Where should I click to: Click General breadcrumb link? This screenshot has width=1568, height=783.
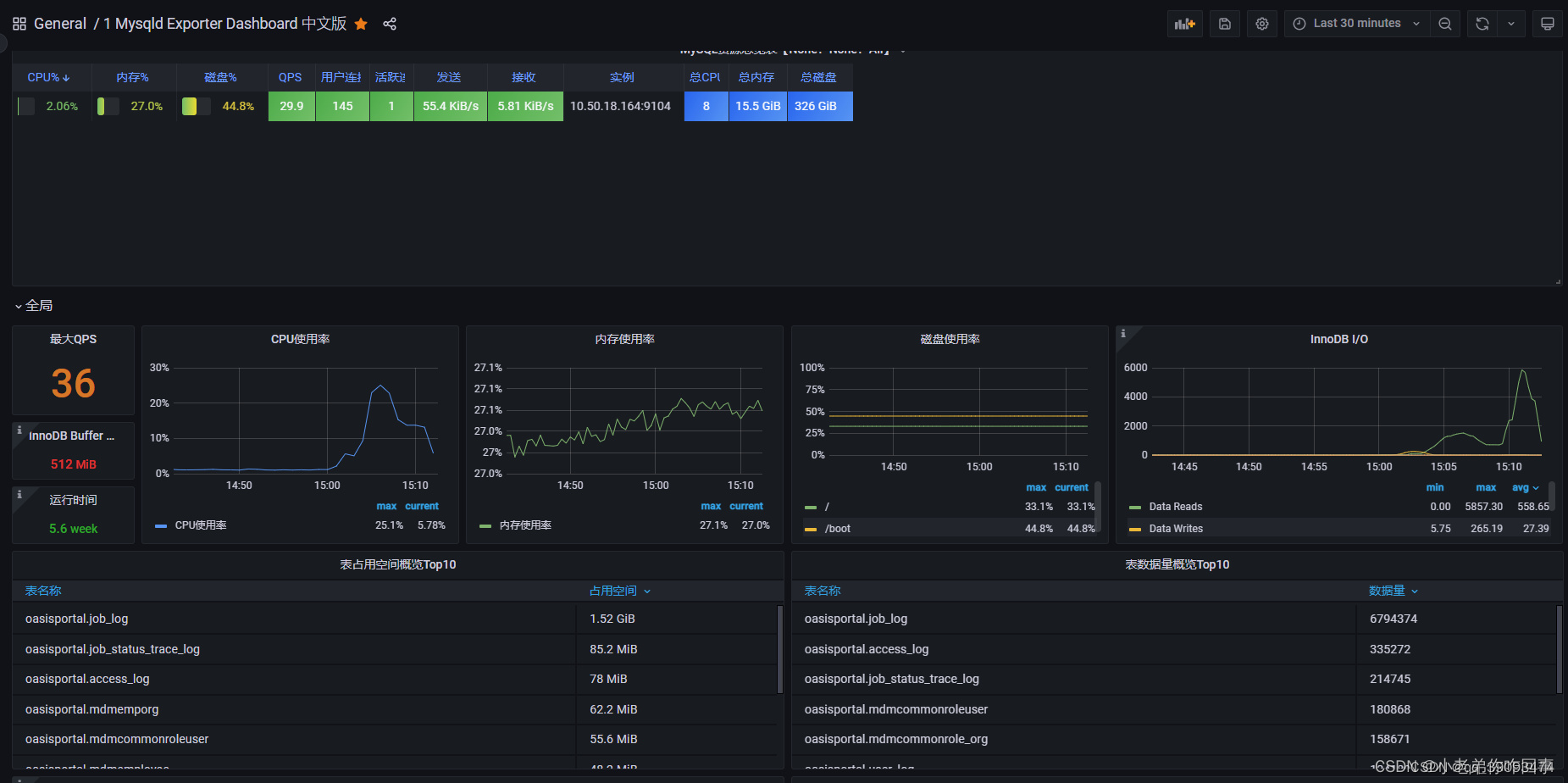[x=60, y=24]
